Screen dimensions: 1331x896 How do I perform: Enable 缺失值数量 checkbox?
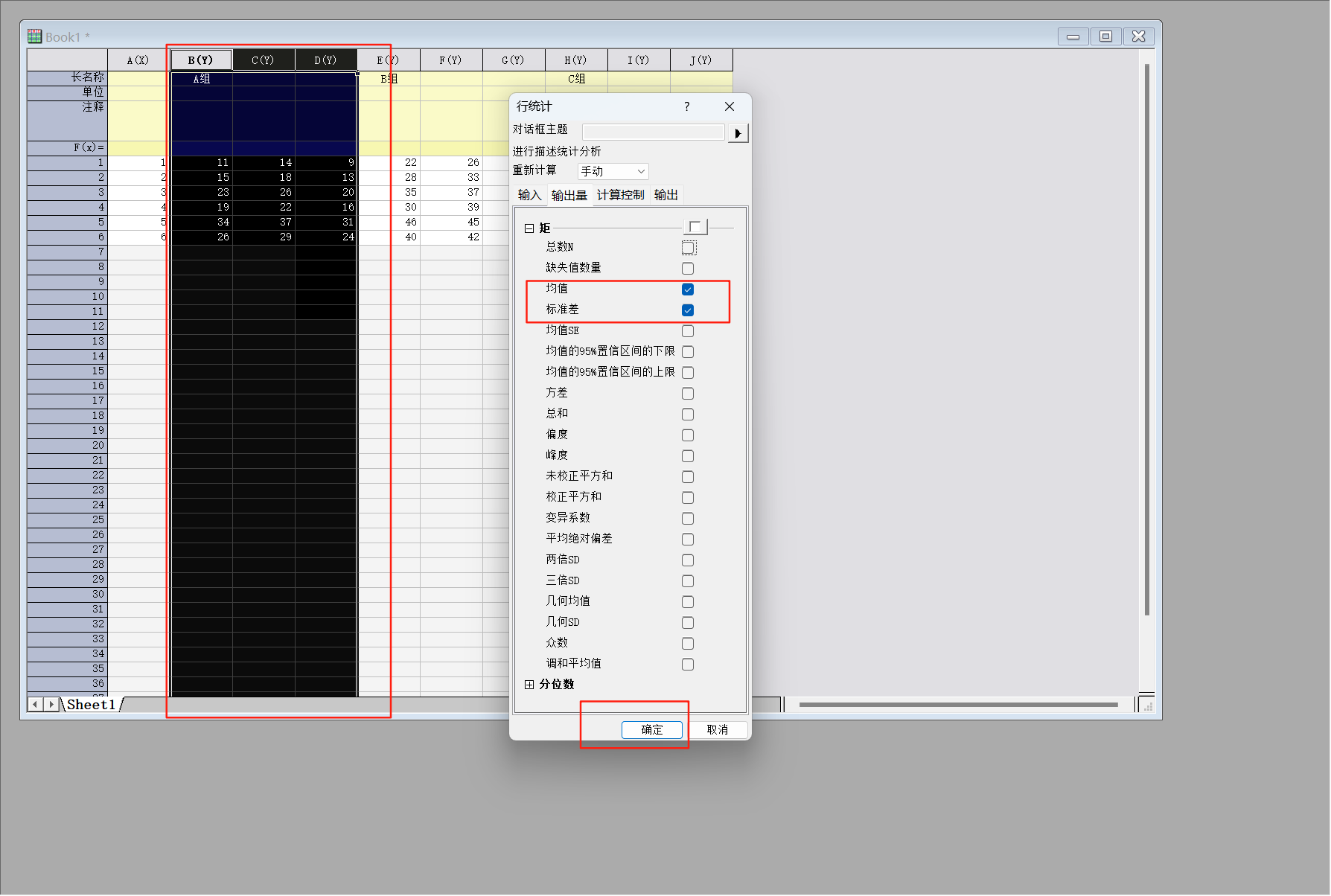688,269
